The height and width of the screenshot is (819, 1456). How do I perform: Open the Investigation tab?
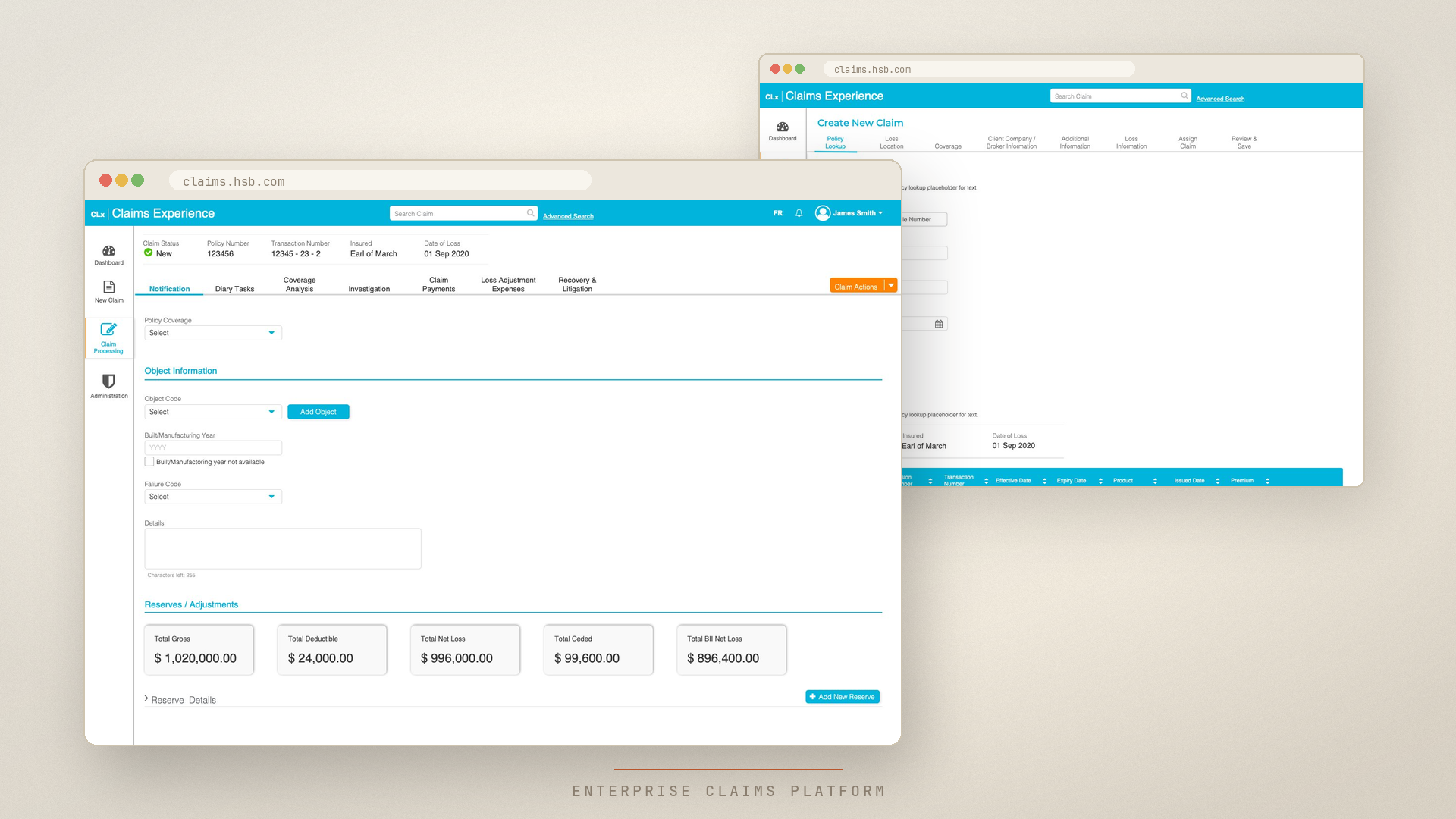click(x=369, y=289)
